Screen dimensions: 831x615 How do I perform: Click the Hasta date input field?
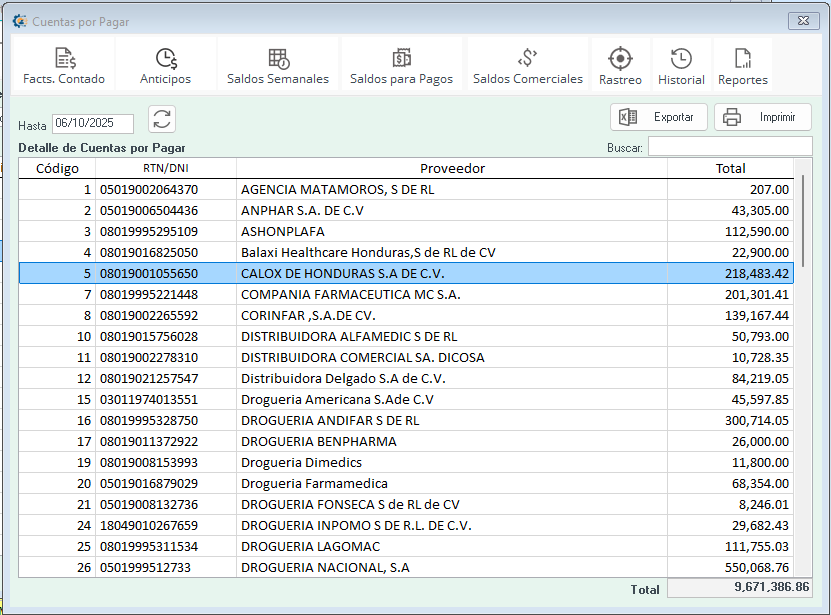(x=92, y=124)
